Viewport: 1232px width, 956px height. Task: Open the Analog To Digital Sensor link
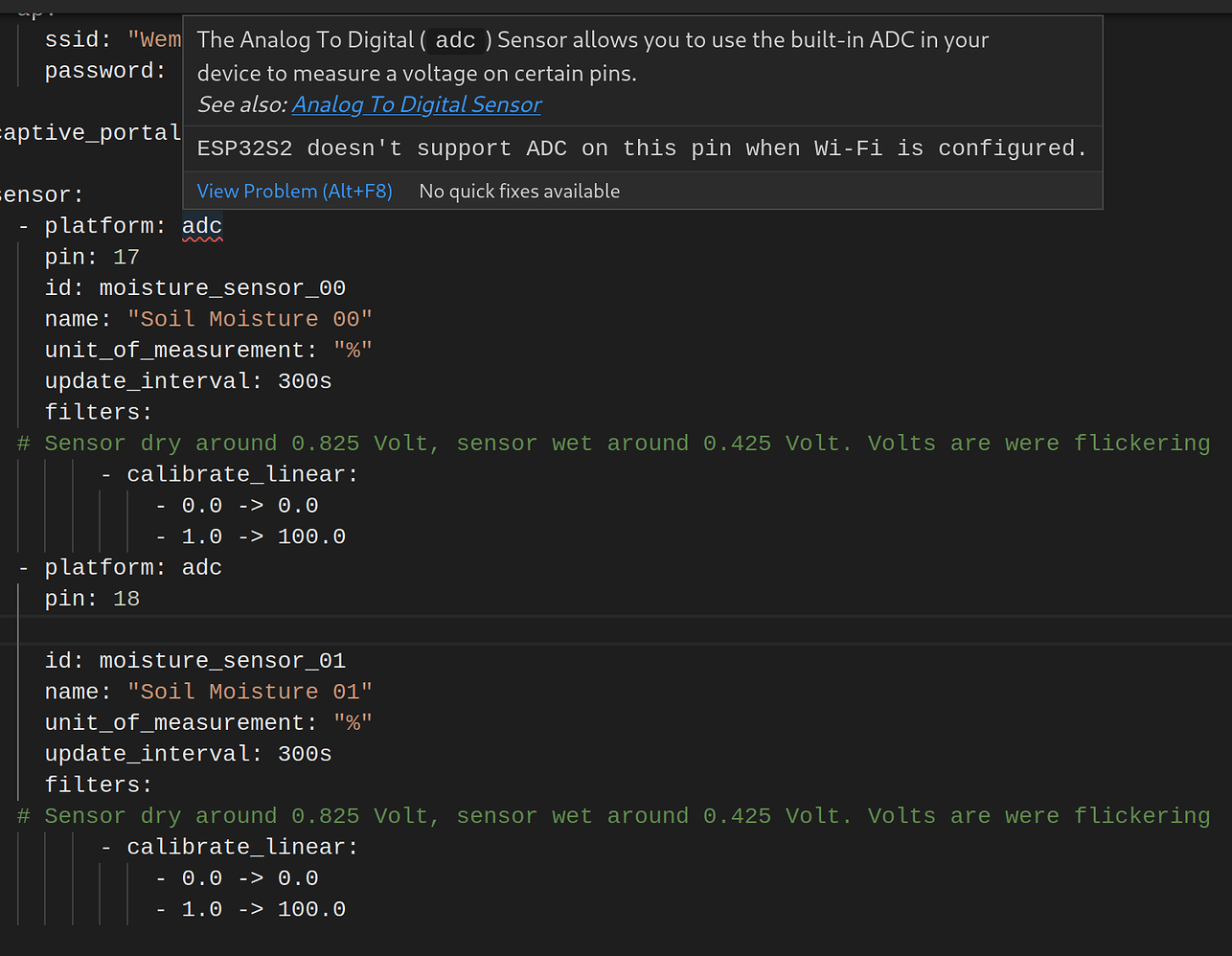(x=417, y=104)
